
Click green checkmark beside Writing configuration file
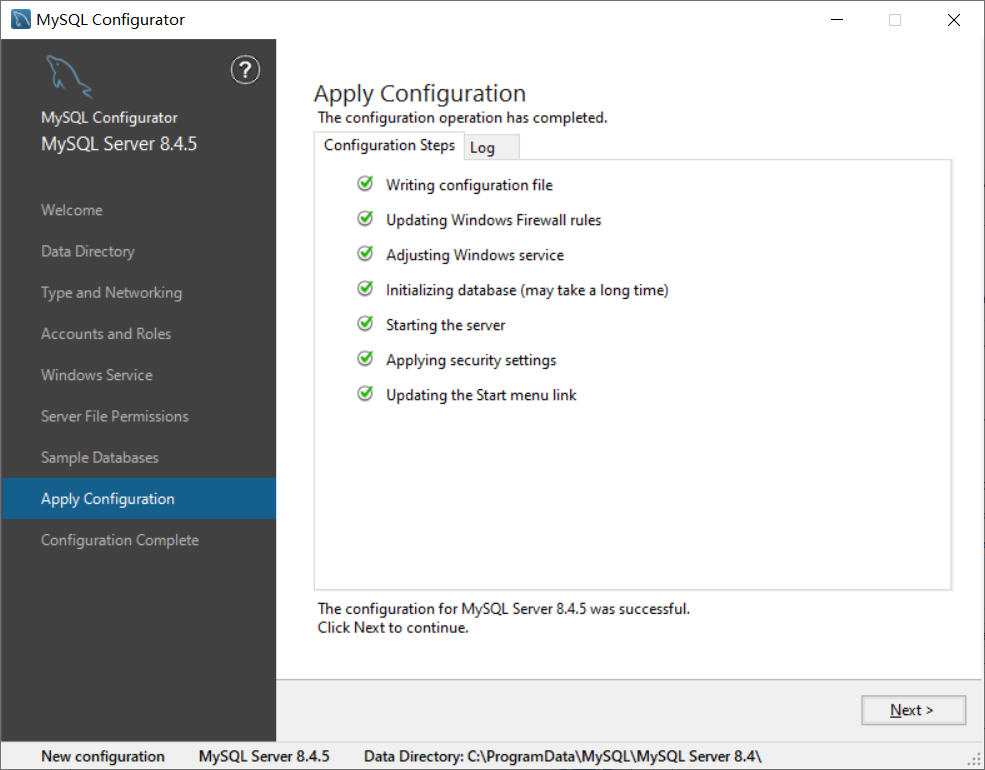(365, 183)
